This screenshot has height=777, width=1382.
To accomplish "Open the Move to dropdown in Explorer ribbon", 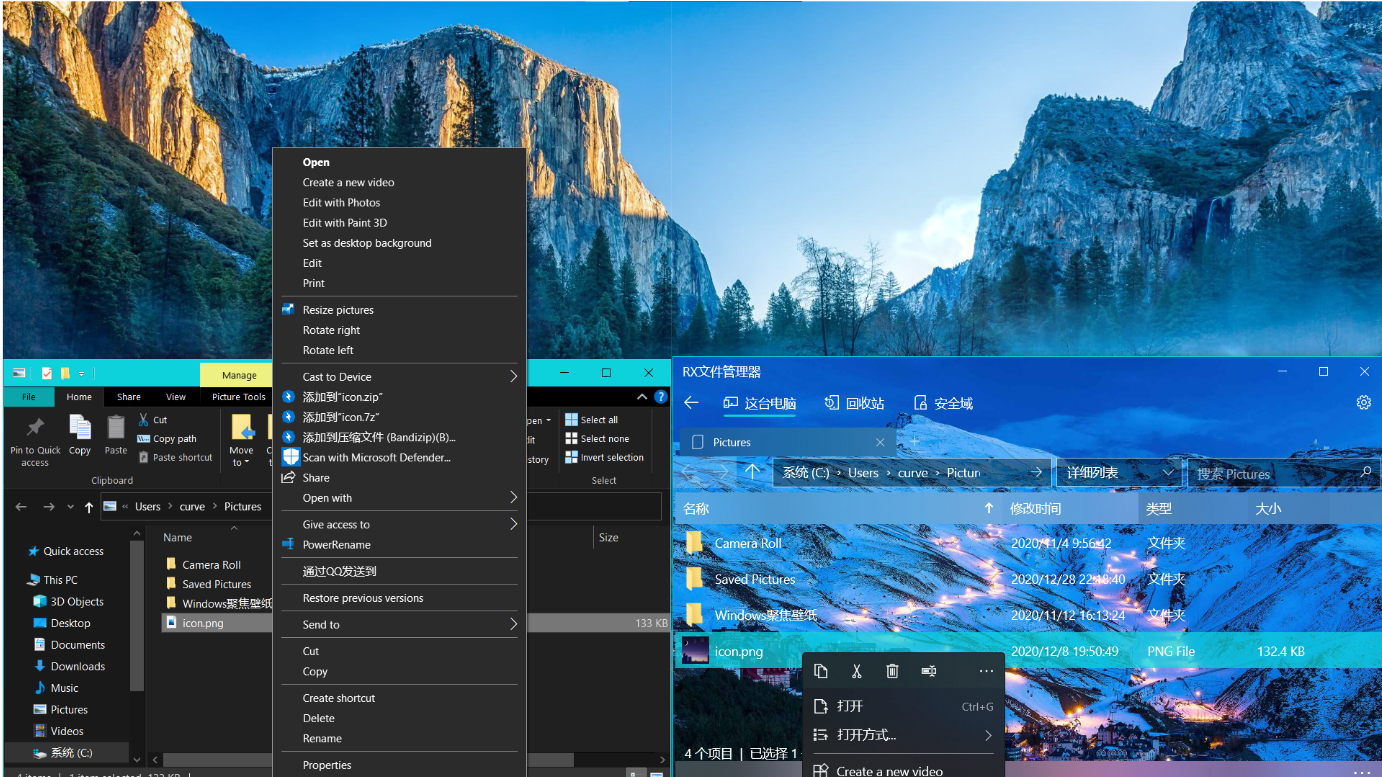I will coord(241,441).
